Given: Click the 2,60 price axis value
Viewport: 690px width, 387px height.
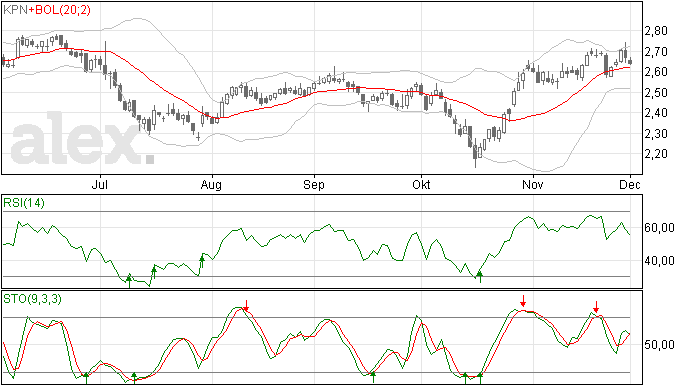Looking at the screenshot, I should tap(656, 72).
